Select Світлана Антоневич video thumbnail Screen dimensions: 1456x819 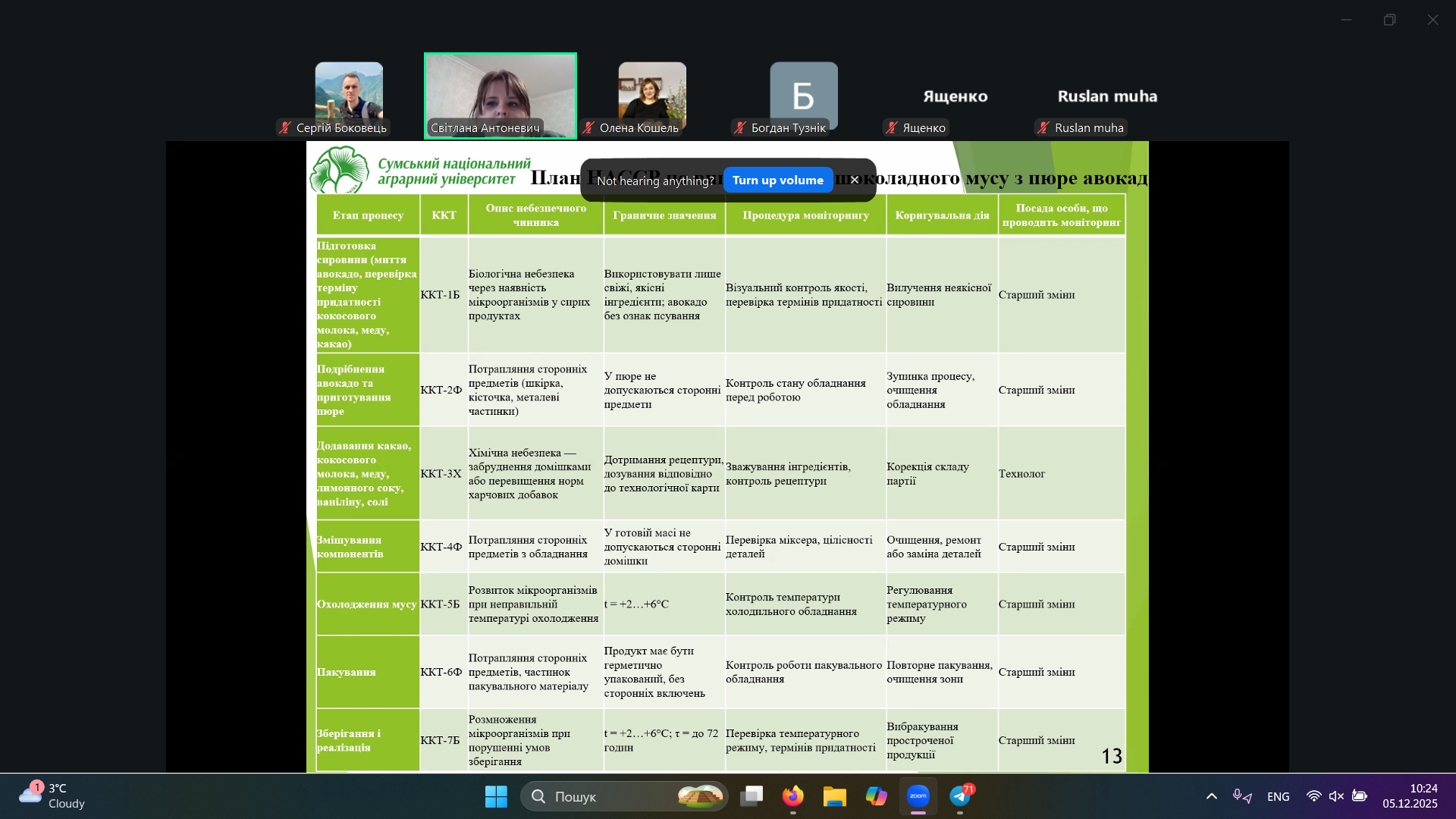[500, 95]
